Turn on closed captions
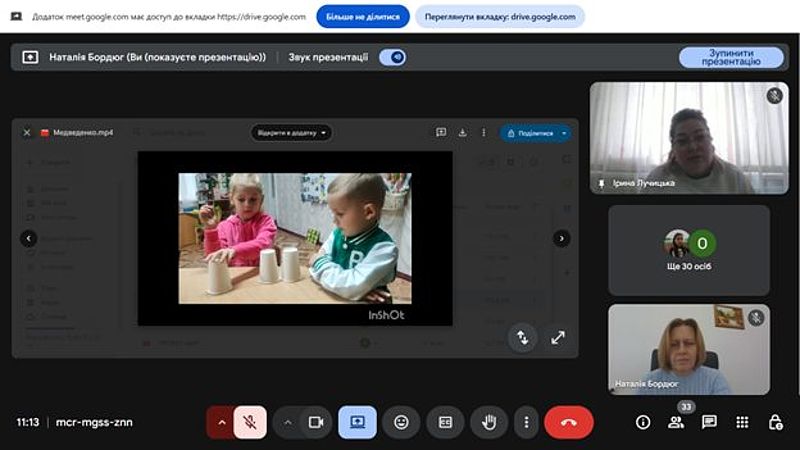The height and width of the screenshot is (450, 800). (445, 422)
